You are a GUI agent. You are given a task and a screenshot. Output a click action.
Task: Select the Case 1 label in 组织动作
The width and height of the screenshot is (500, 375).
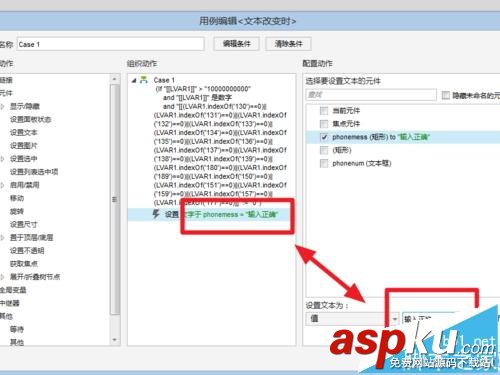(x=164, y=80)
